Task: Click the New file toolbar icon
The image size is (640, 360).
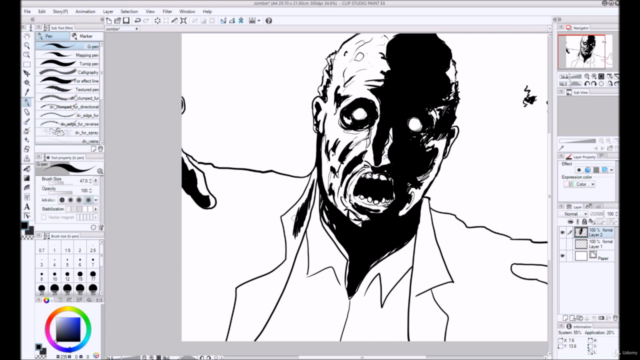Action: (109, 21)
